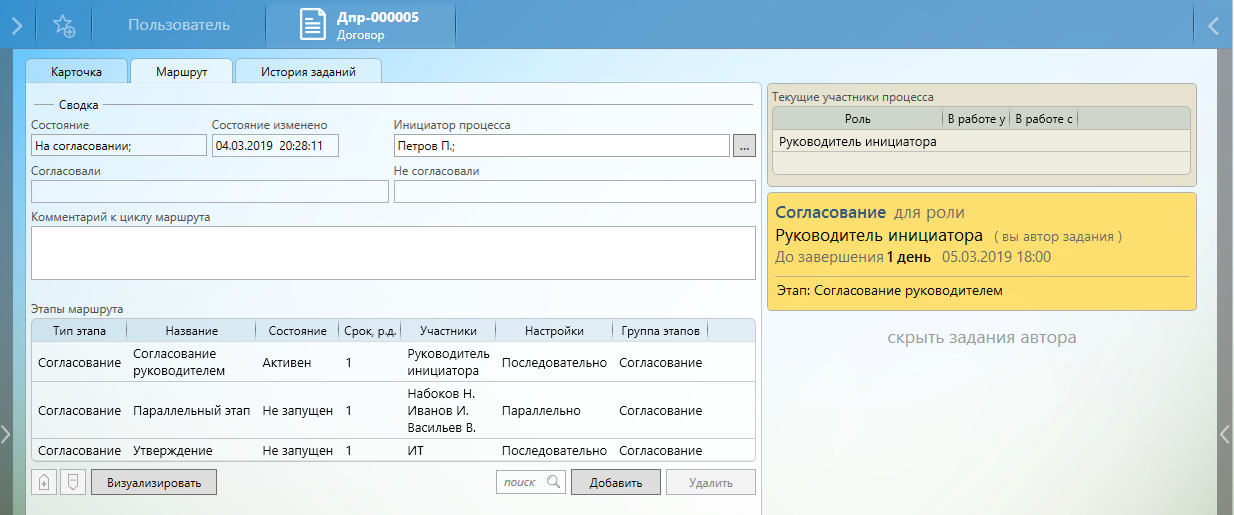Screen dimensions: 1234x515
Task: Move stage up with the plus arrow icon
Action: (x=43, y=482)
